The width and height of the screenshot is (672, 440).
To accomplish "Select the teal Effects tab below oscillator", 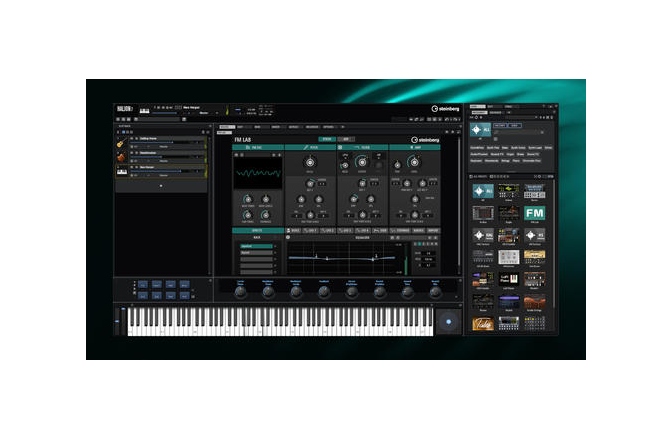I will tap(258, 230).
